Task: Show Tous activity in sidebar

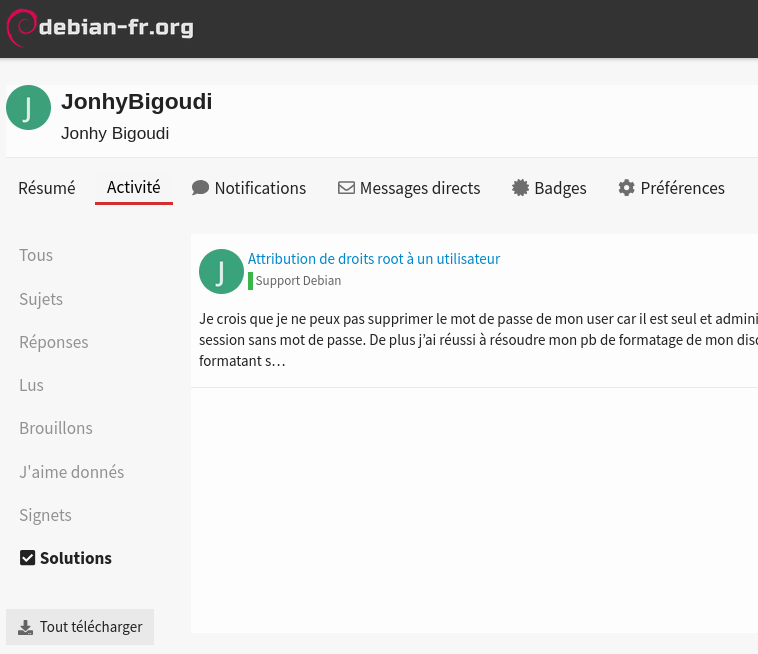Action: point(36,255)
